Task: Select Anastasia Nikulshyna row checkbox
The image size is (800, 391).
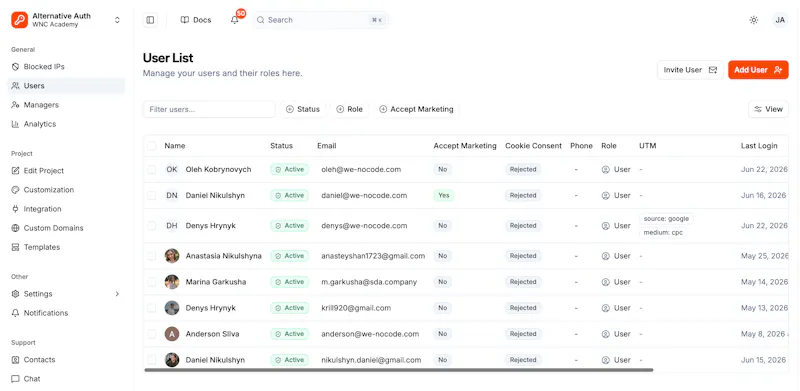Action: point(152,256)
